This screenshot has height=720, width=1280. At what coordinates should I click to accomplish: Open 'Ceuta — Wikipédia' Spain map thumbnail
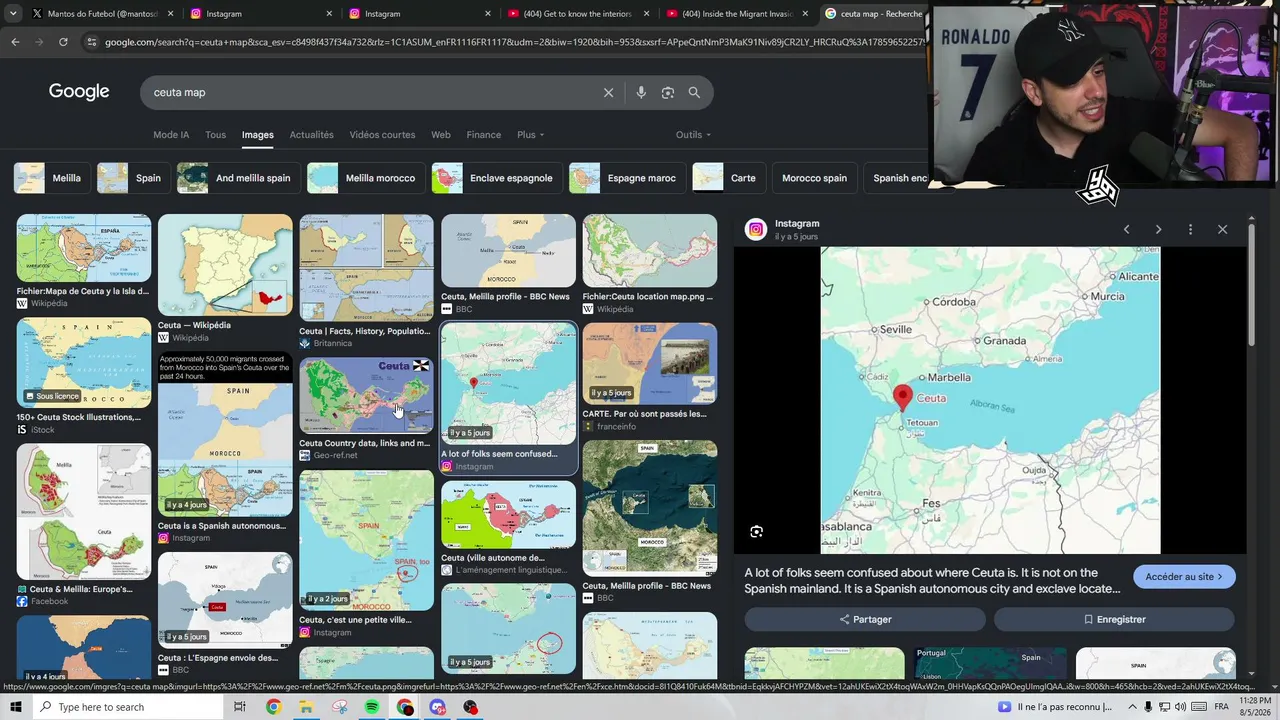point(225,265)
